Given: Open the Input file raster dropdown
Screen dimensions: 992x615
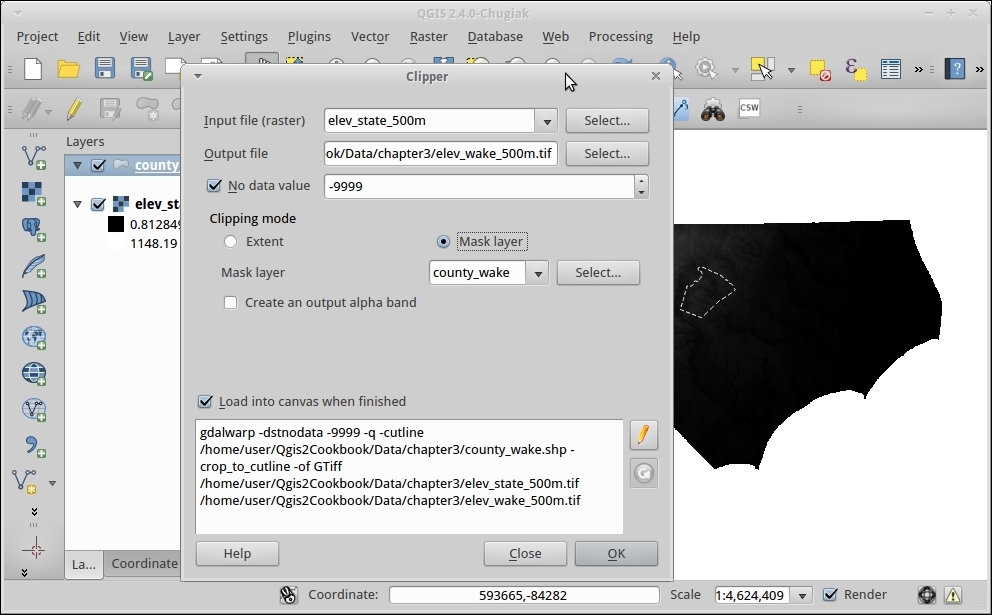Looking at the screenshot, I should click(x=547, y=120).
